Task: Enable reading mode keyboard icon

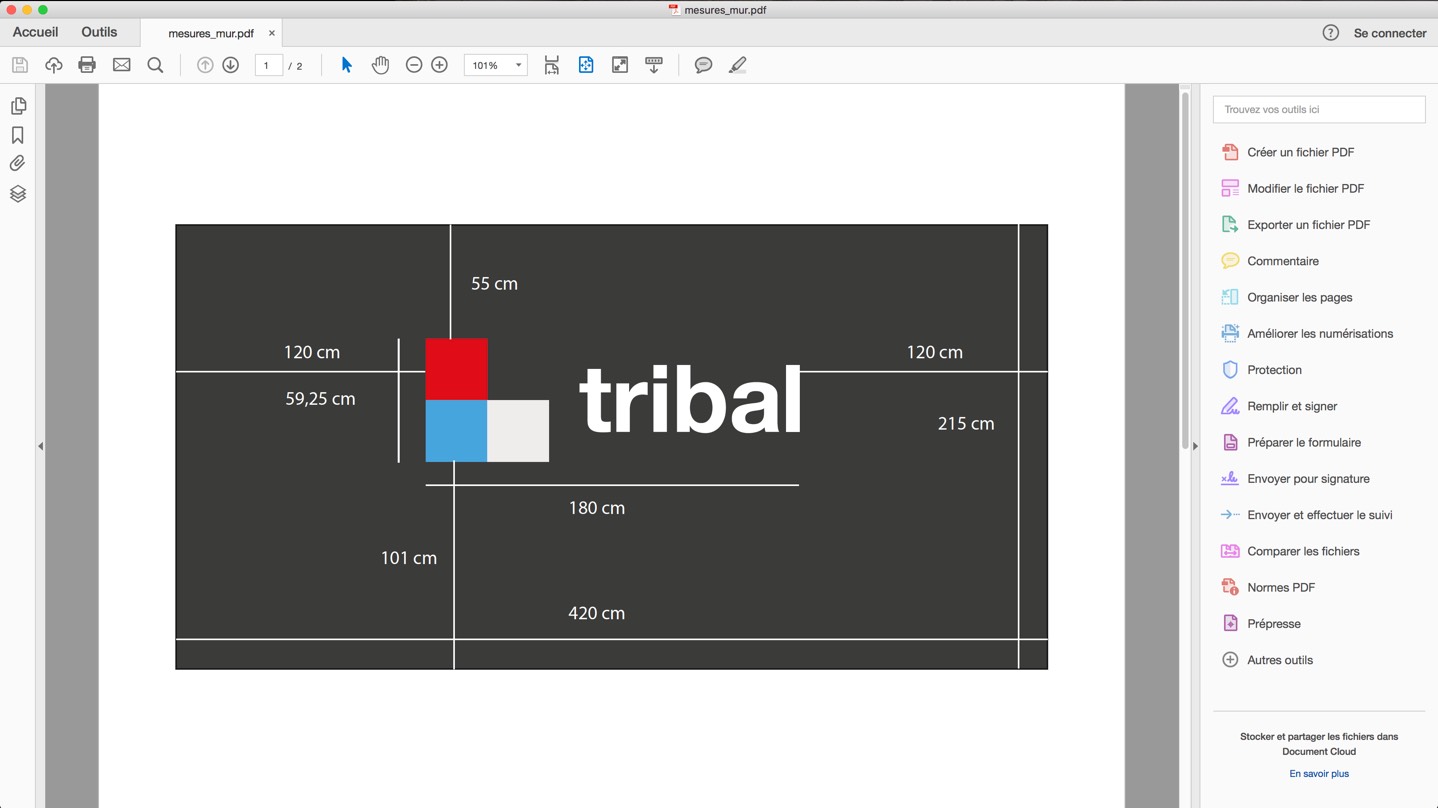Action: click(654, 65)
